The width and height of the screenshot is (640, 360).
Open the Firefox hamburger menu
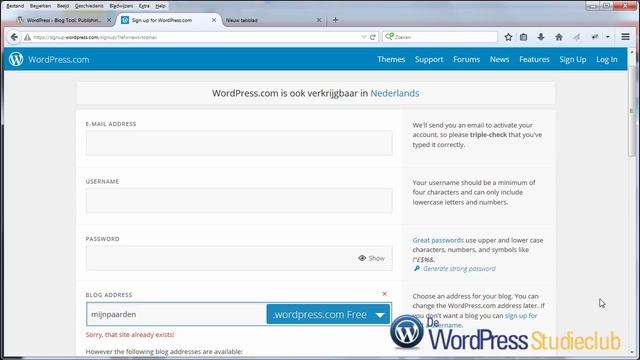625,37
